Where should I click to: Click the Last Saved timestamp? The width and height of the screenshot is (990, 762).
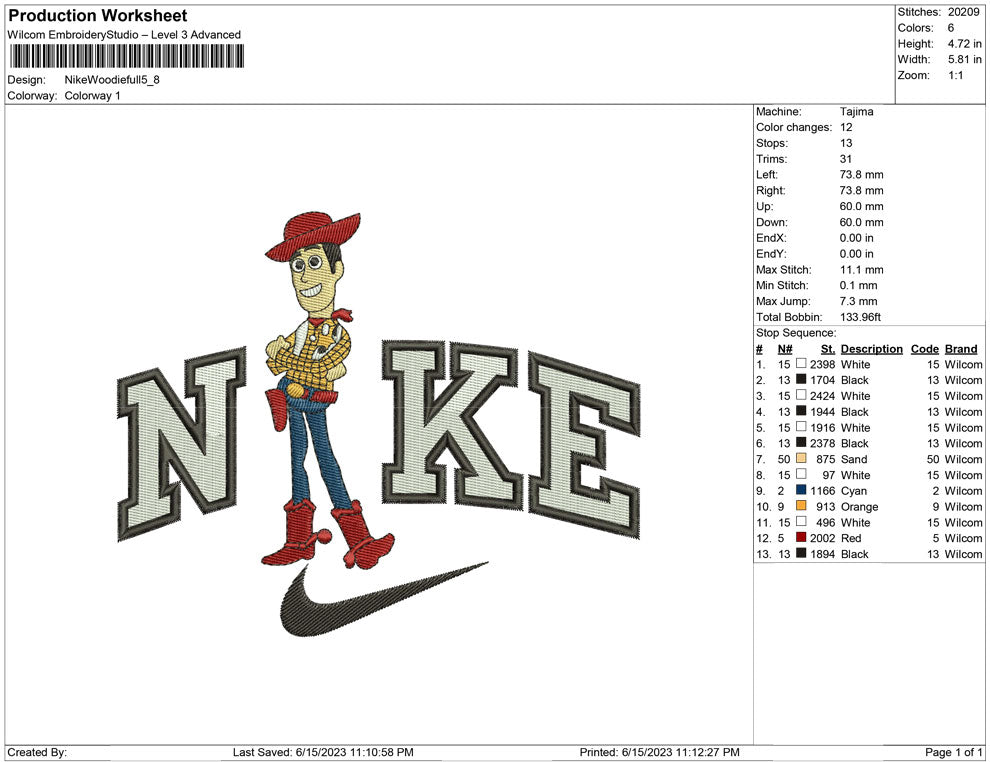click(323, 752)
